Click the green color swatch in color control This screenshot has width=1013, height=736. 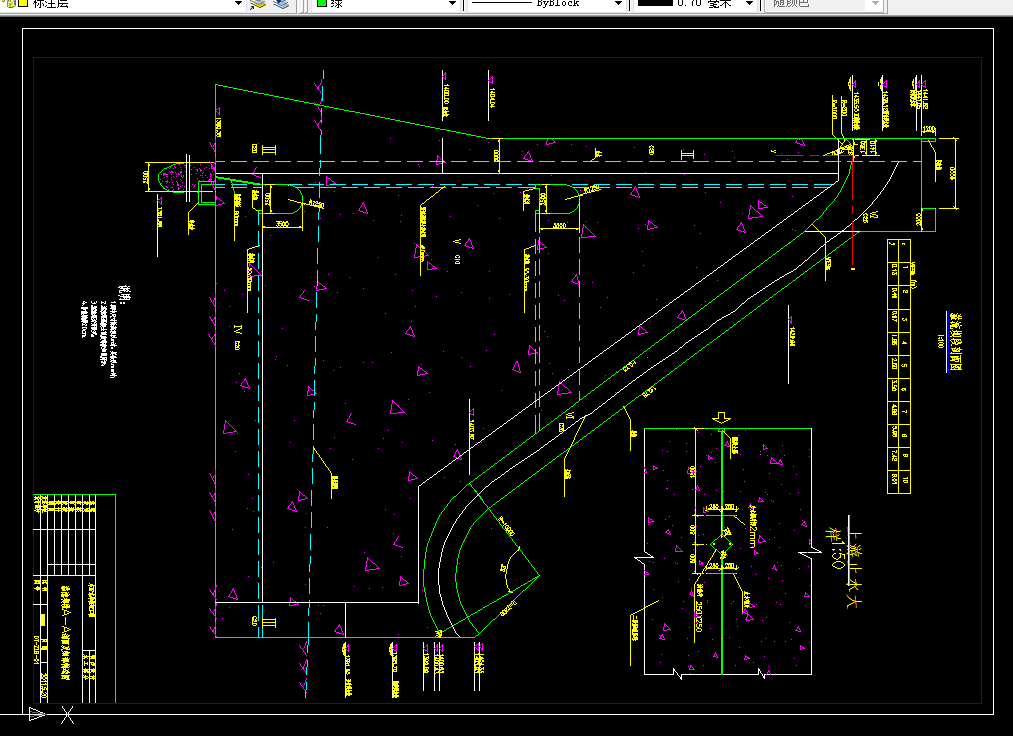pos(321,3)
